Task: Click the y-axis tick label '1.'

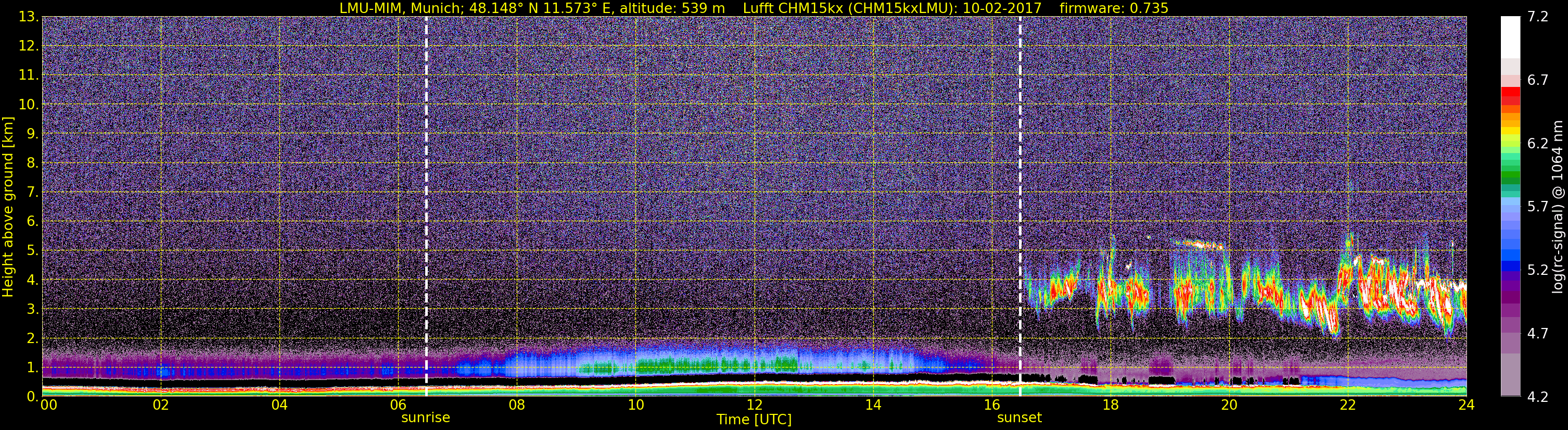Action: (x=32, y=368)
